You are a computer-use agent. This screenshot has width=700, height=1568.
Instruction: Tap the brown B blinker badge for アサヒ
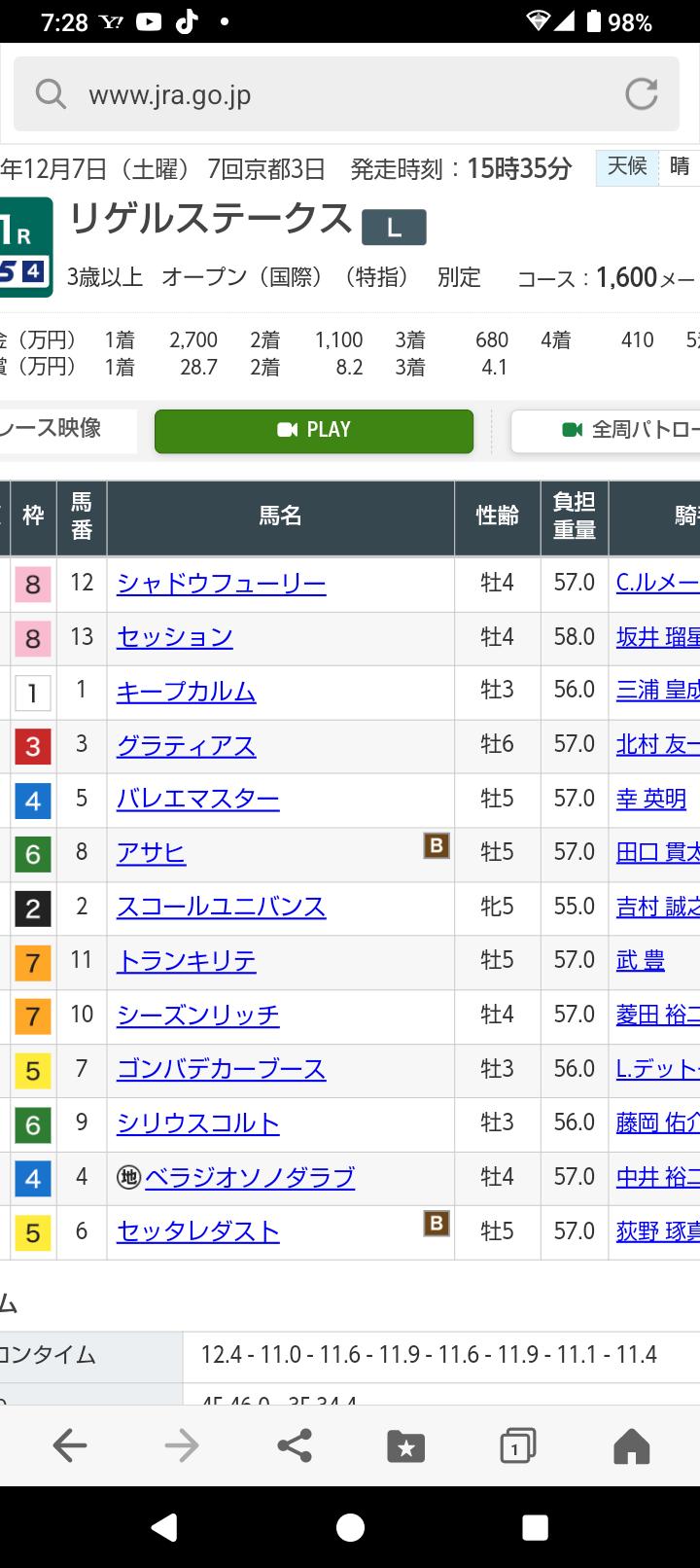click(437, 846)
